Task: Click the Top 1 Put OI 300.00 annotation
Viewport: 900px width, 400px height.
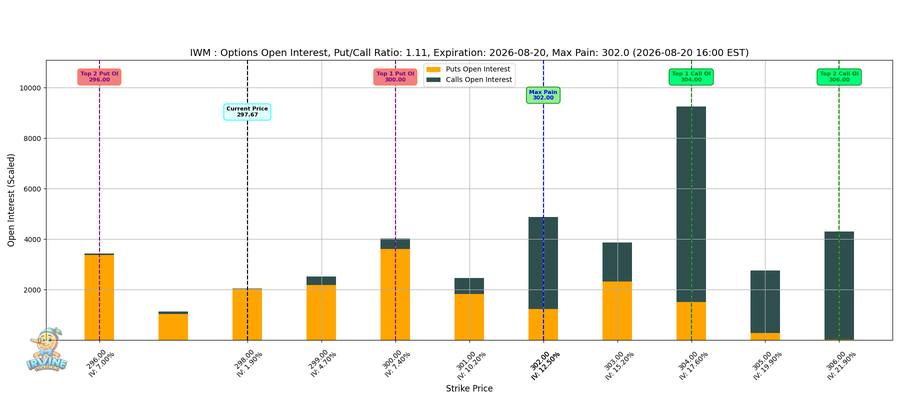Action: tap(395, 77)
